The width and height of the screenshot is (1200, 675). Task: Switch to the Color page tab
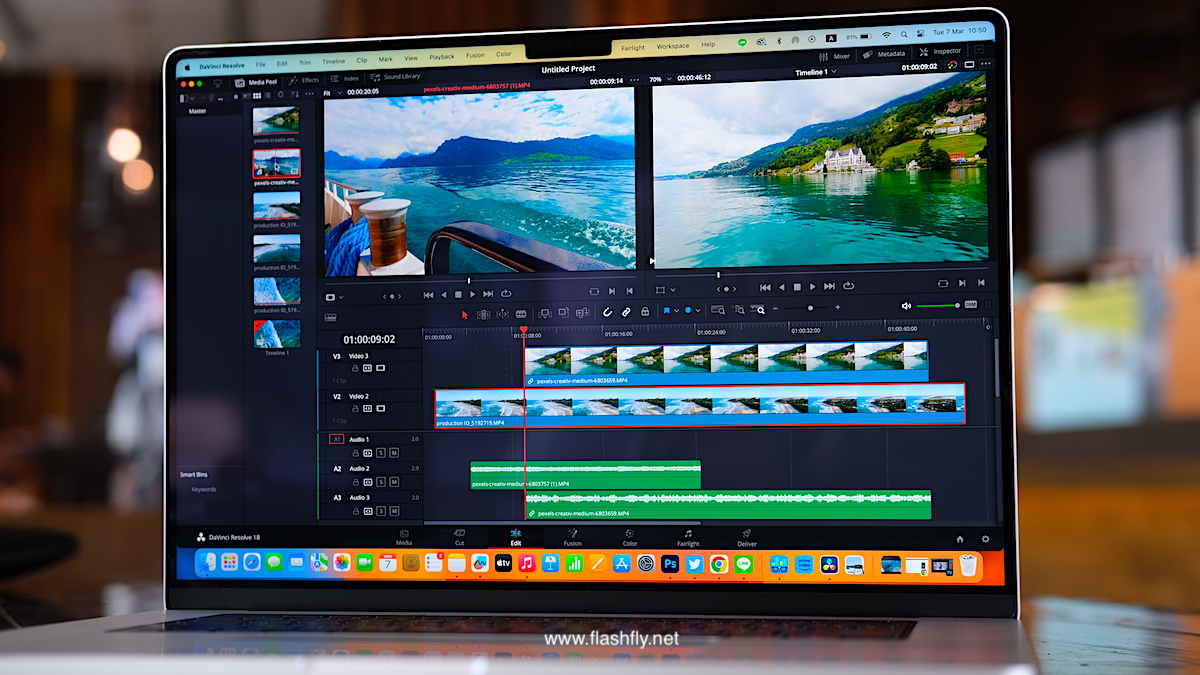pos(630,538)
